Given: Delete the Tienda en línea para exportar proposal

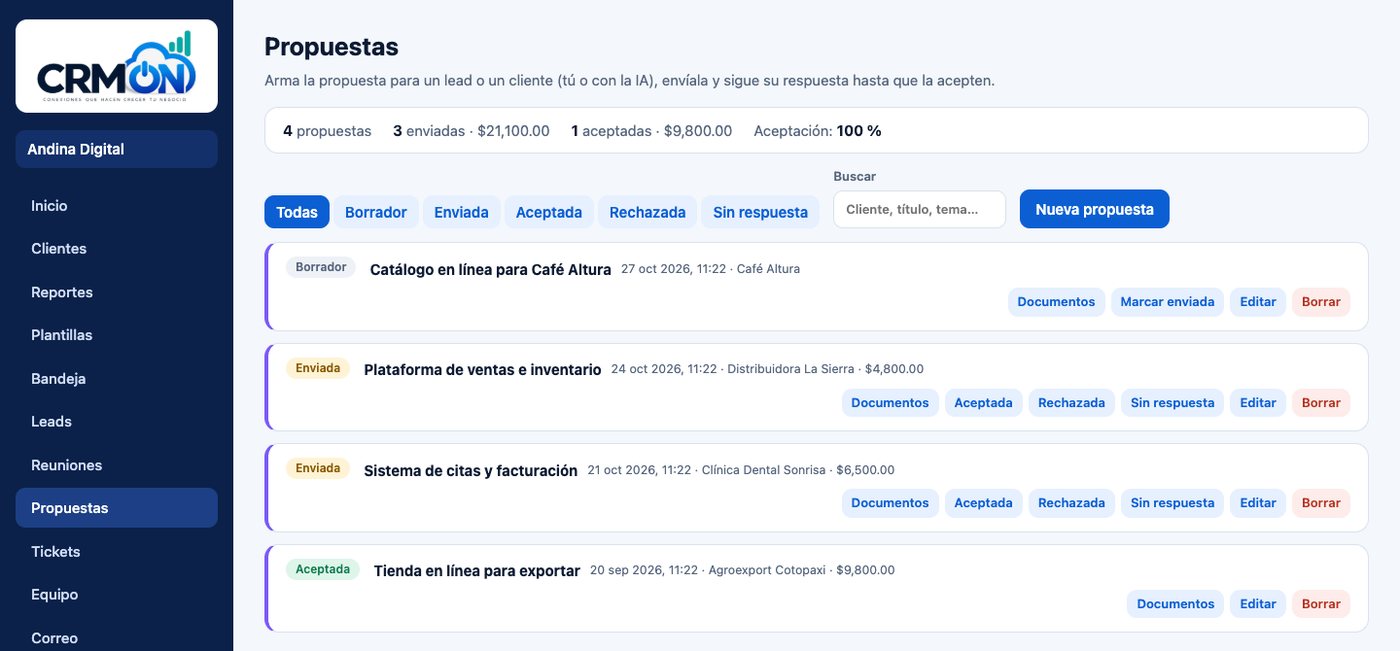Looking at the screenshot, I should tap(1321, 604).
